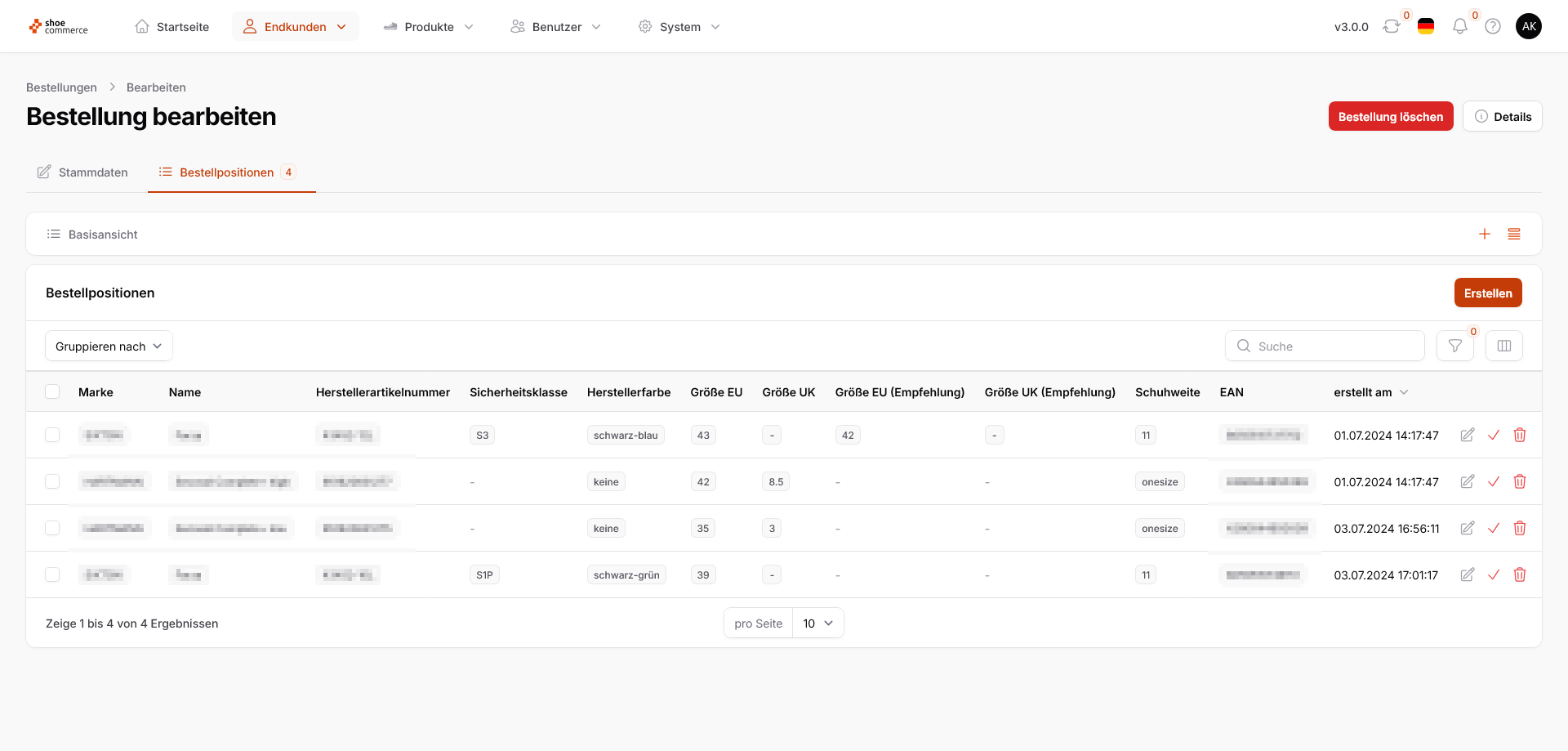This screenshot has height=751, width=1568.
Task: Delete the schwarz-blau order row via trash icon
Action: click(x=1519, y=436)
